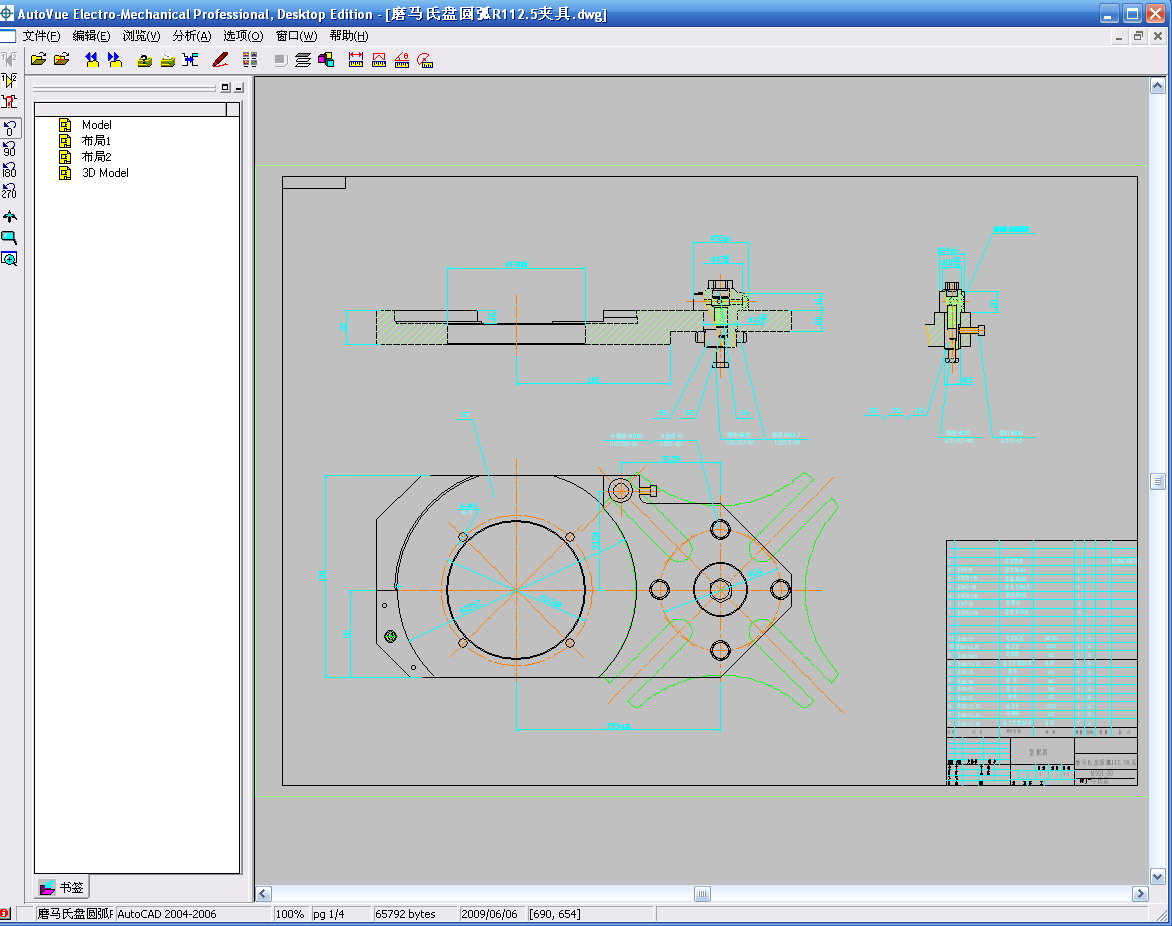
Task: Select 布局1 in the layout tree
Action: (x=95, y=140)
